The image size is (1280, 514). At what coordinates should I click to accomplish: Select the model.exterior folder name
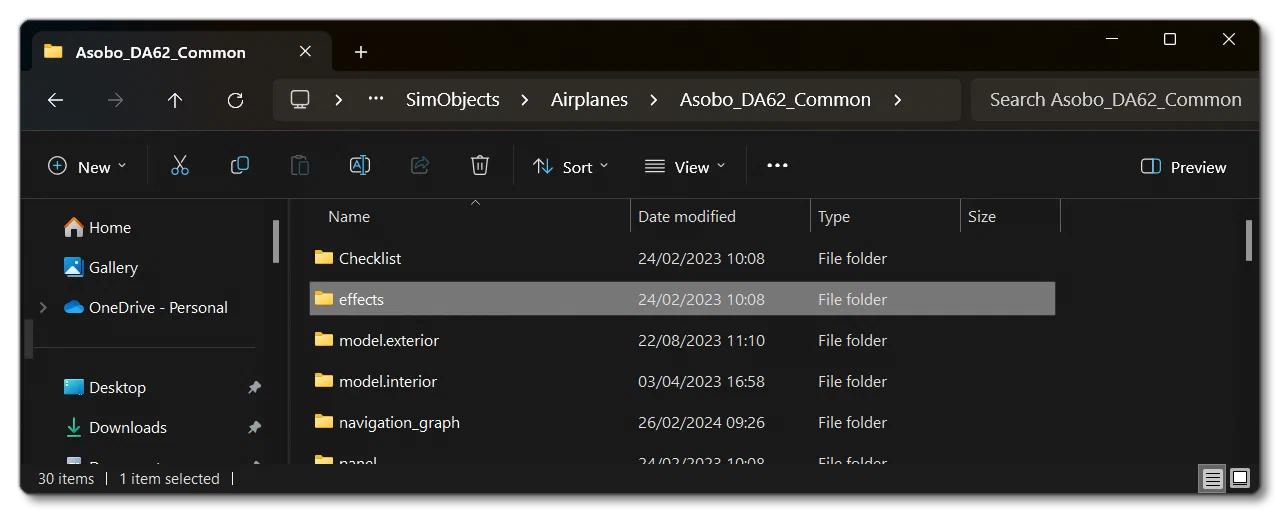click(x=389, y=340)
